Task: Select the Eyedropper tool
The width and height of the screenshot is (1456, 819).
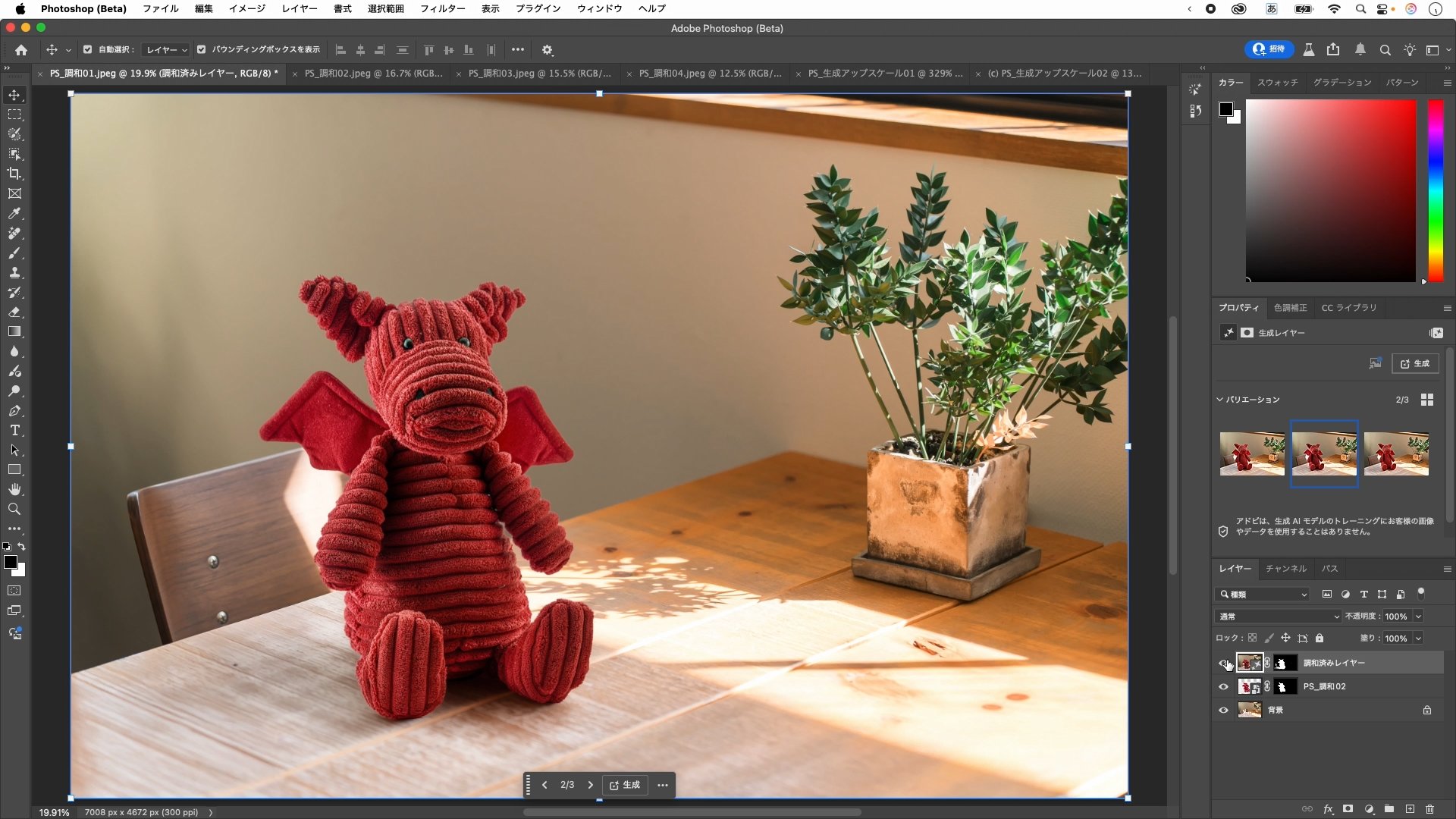Action: [14, 214]
